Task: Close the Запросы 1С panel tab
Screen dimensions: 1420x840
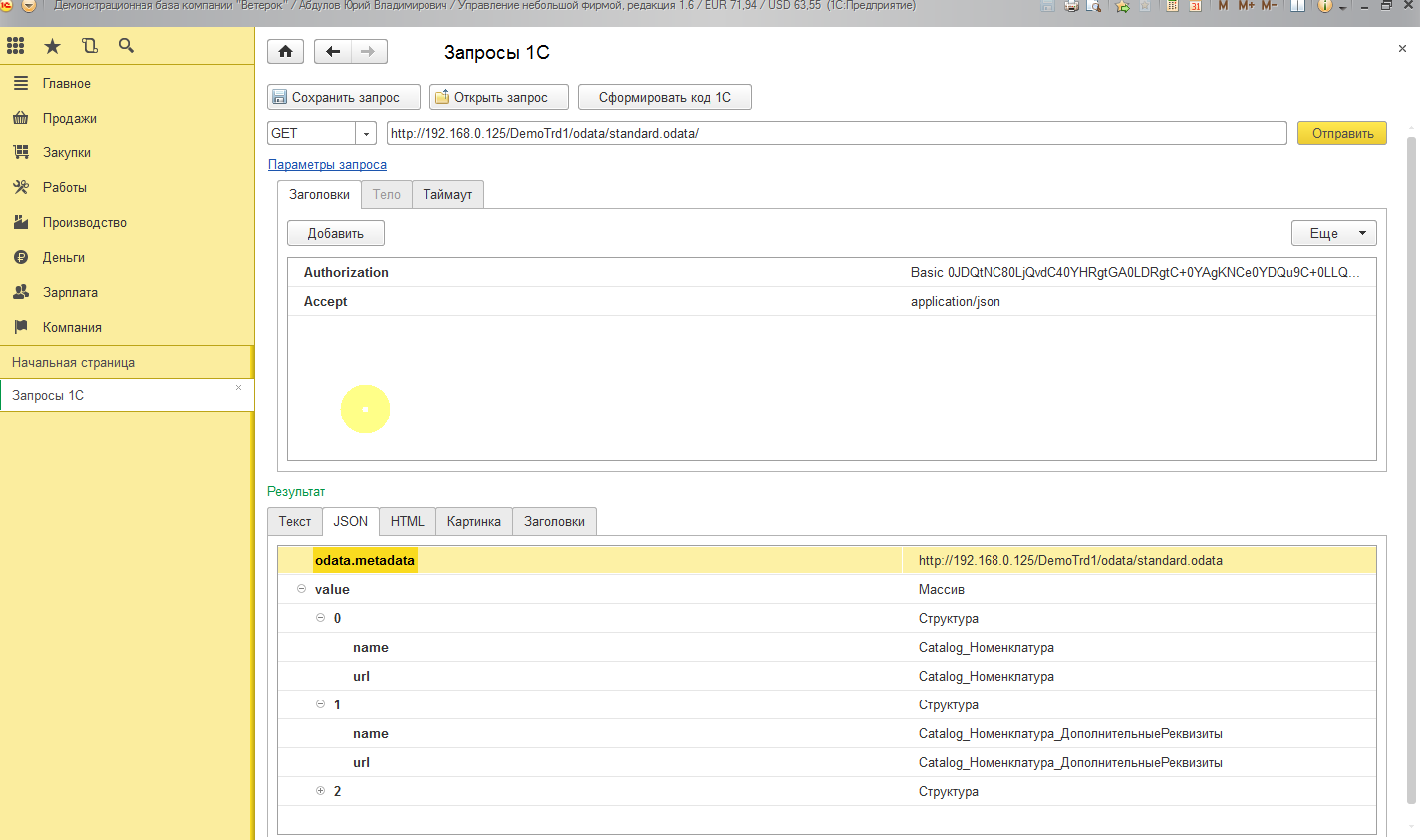Action: point(238,387)
